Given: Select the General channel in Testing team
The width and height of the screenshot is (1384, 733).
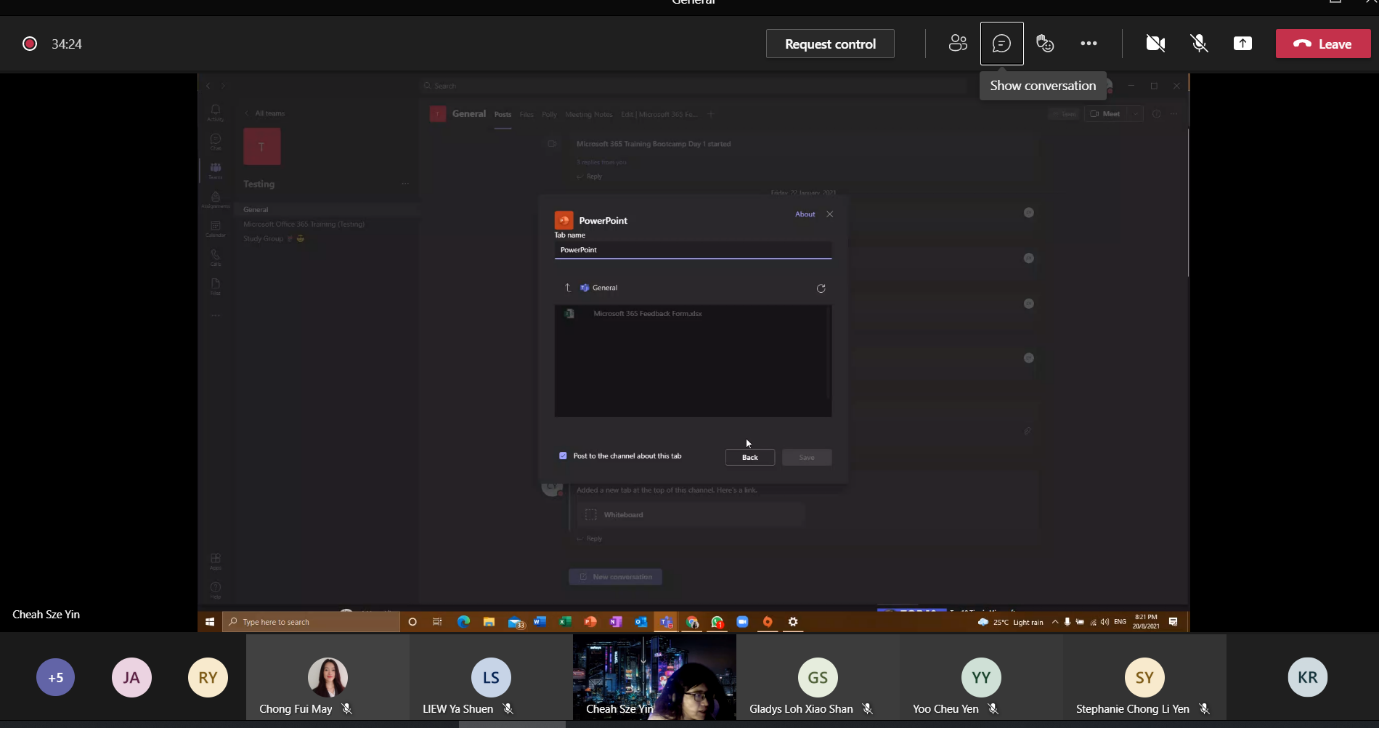Looking at the screenshot, I should (326, 210).
